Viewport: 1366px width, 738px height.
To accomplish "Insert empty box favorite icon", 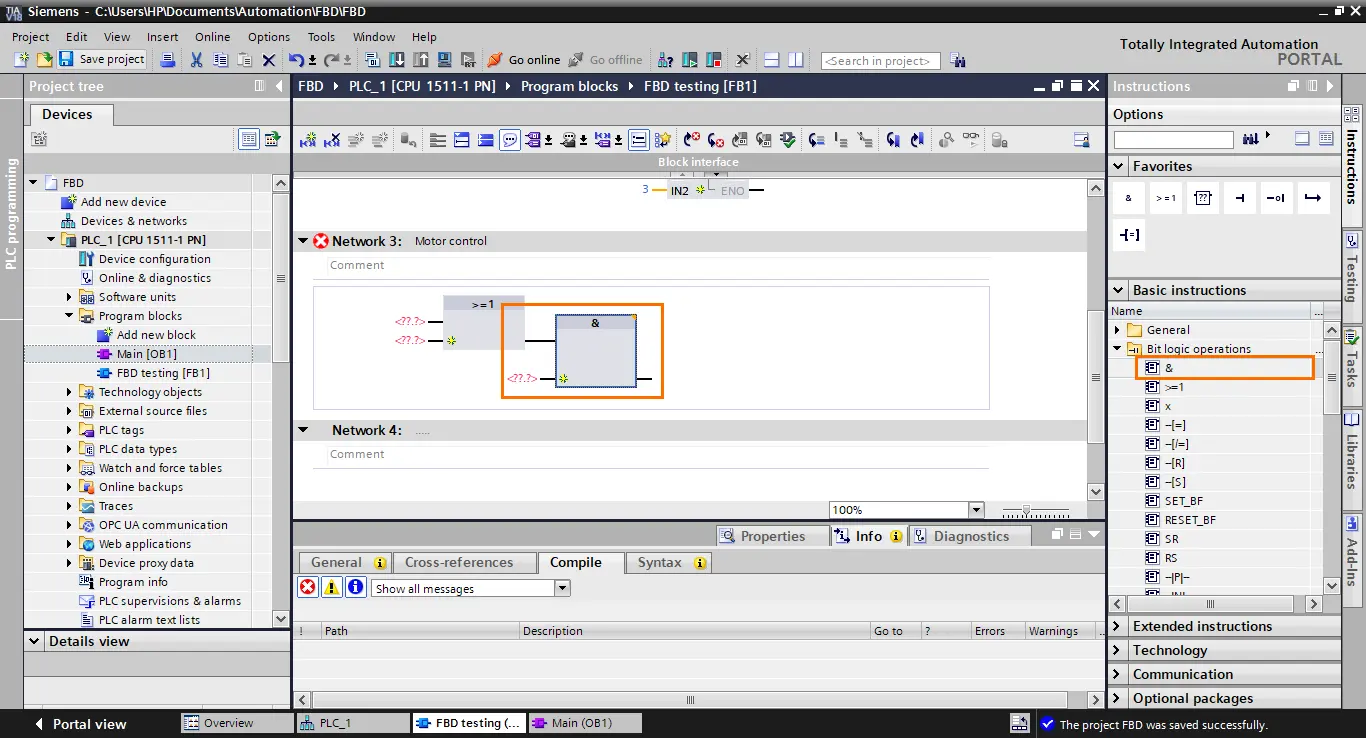I will click(x=1203, y=198).
